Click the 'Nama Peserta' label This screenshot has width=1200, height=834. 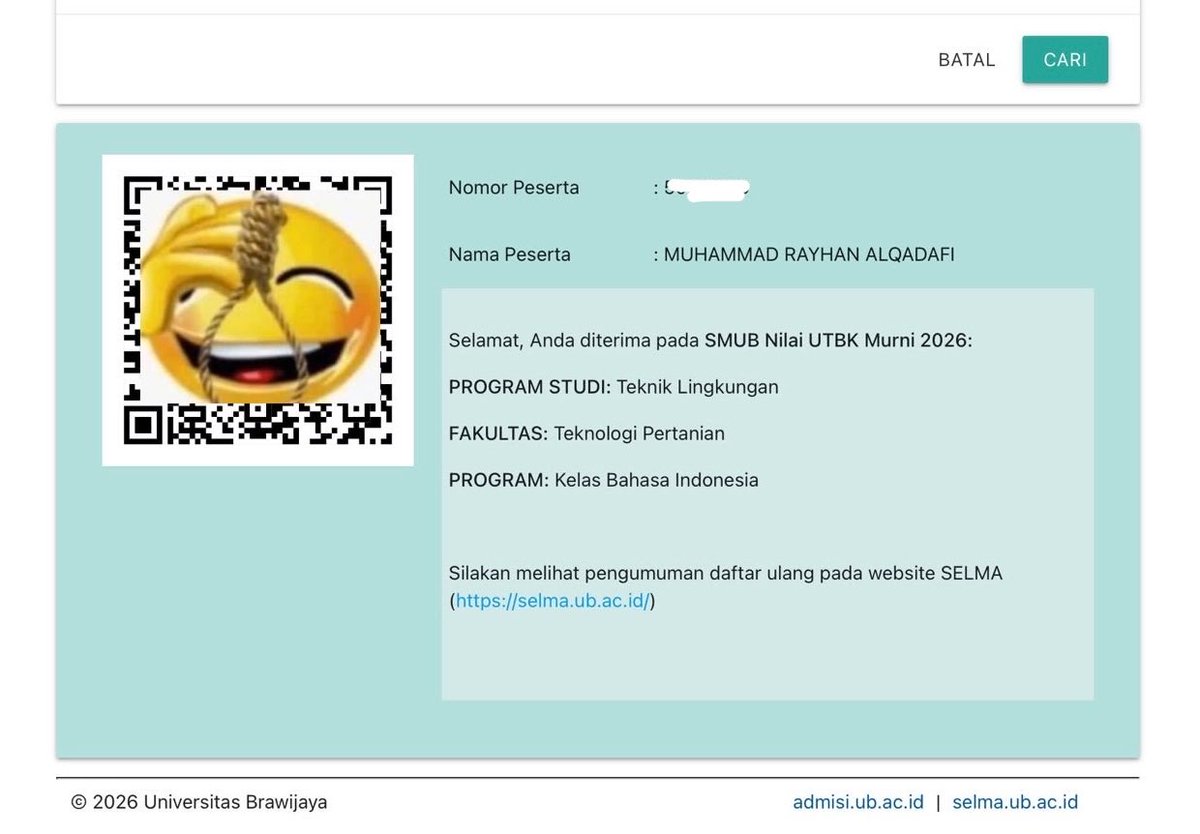point(510,255)
